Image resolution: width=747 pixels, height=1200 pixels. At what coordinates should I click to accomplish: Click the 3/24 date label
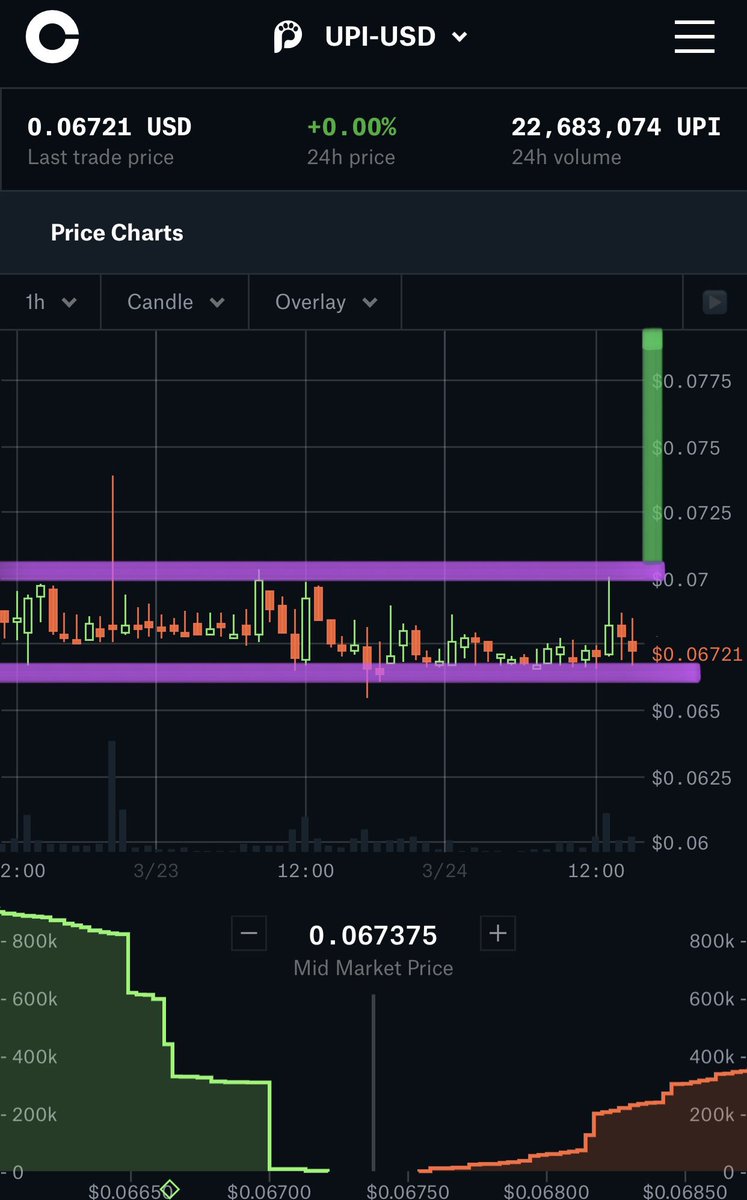click(445, 871)
